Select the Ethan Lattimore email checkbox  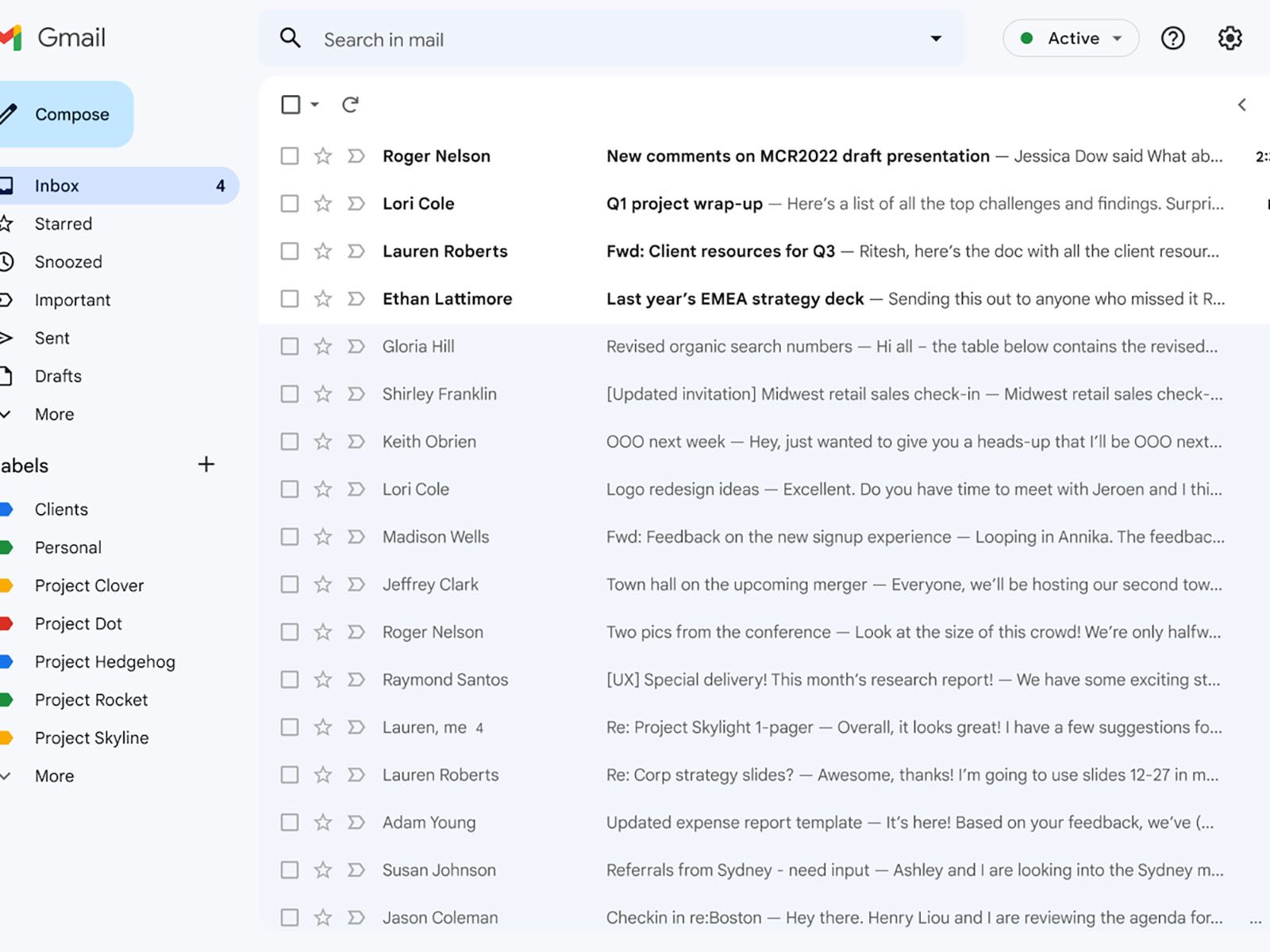pos(290,299)
